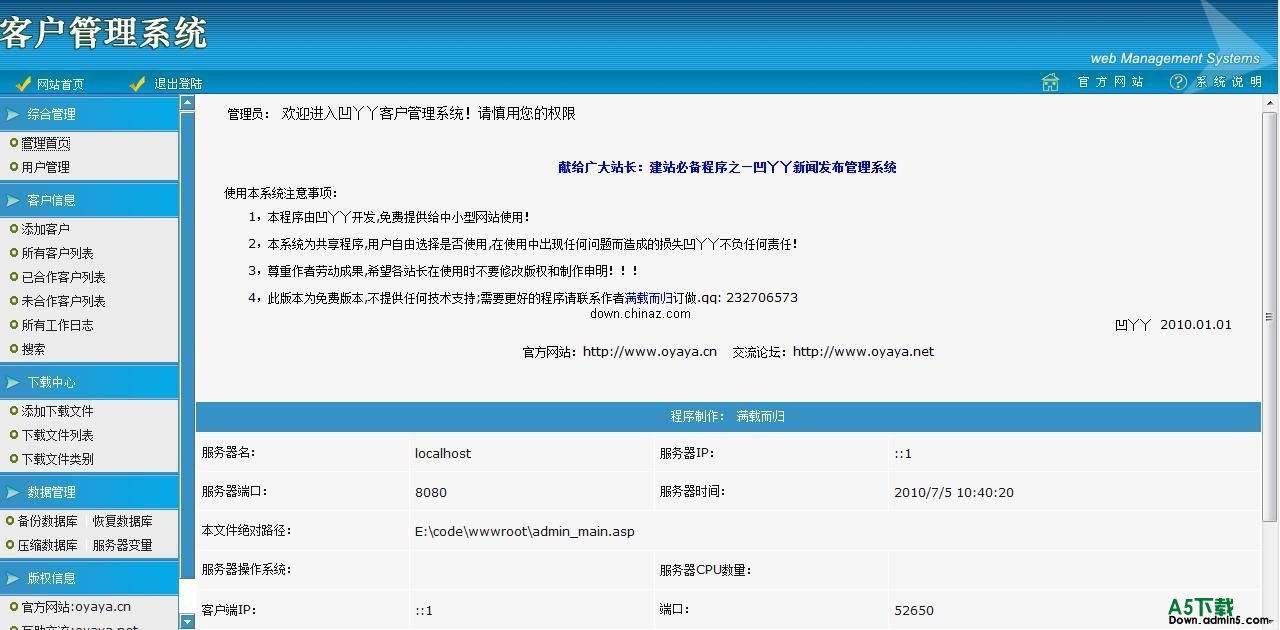Image resolution: width=1280 pixels, height=630 pixels.
Task: Collapse the 数据管理 sidebar section
Action: point(89,492)
